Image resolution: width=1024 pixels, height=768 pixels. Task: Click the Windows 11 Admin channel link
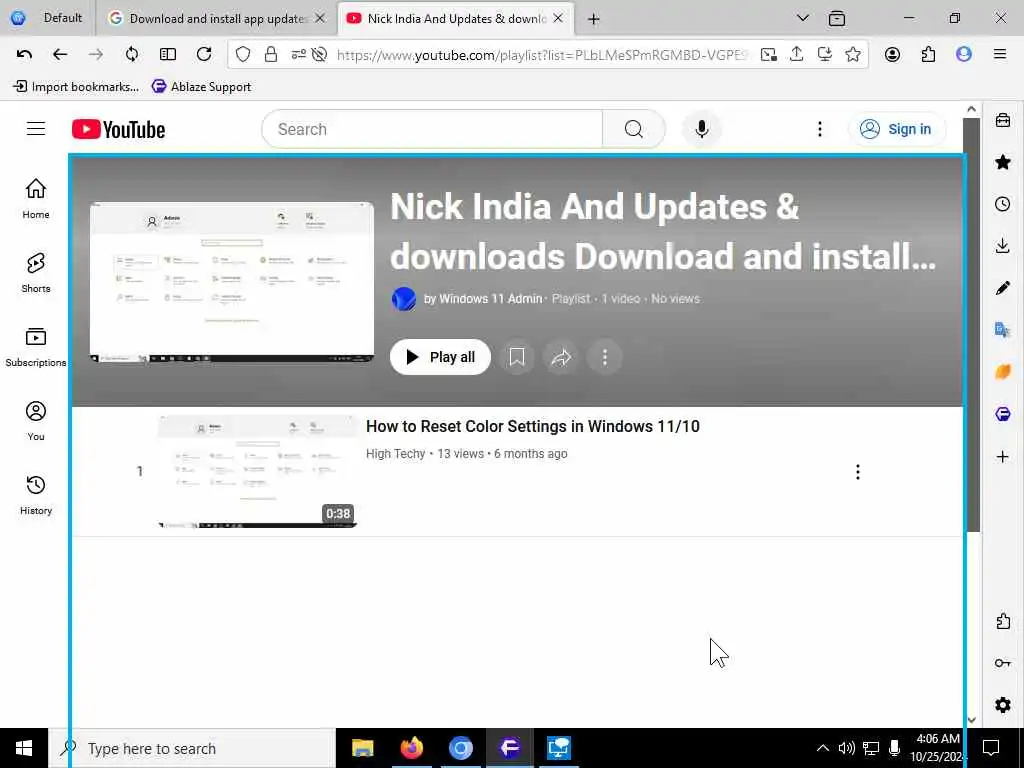coord(490,298)
